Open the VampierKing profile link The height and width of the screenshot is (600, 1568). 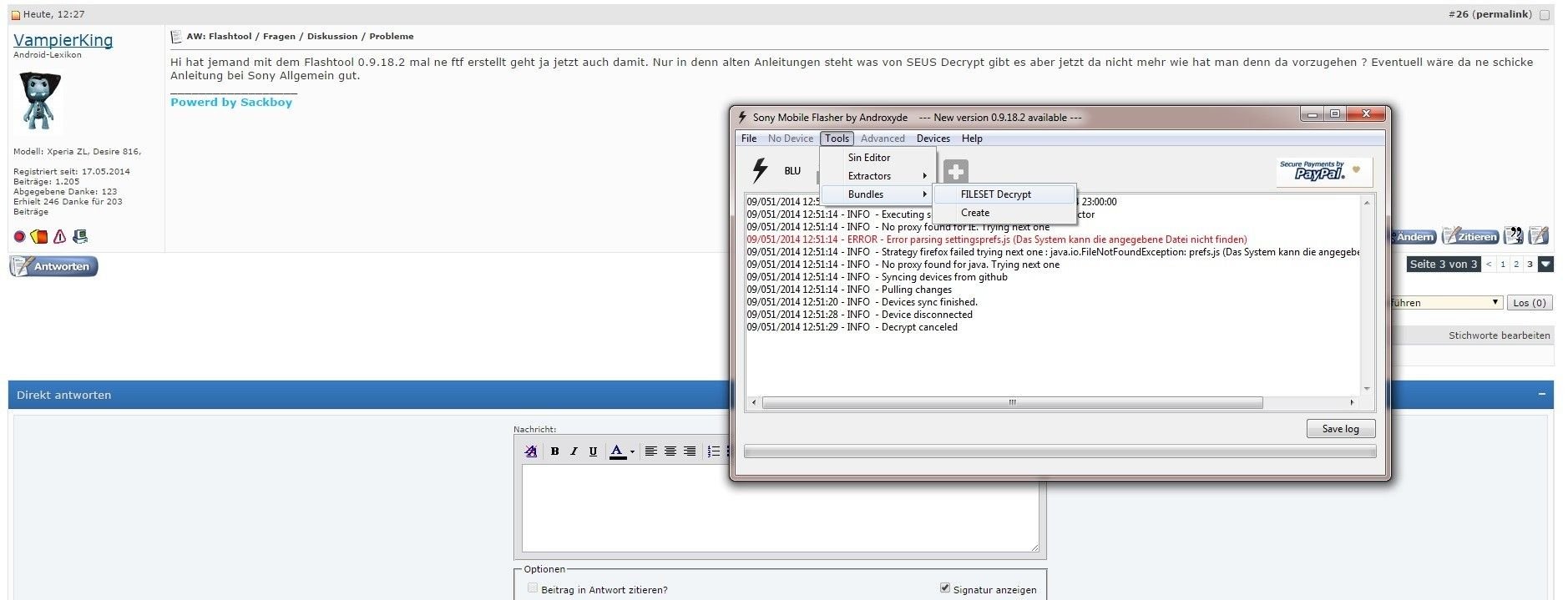(63, 40)
